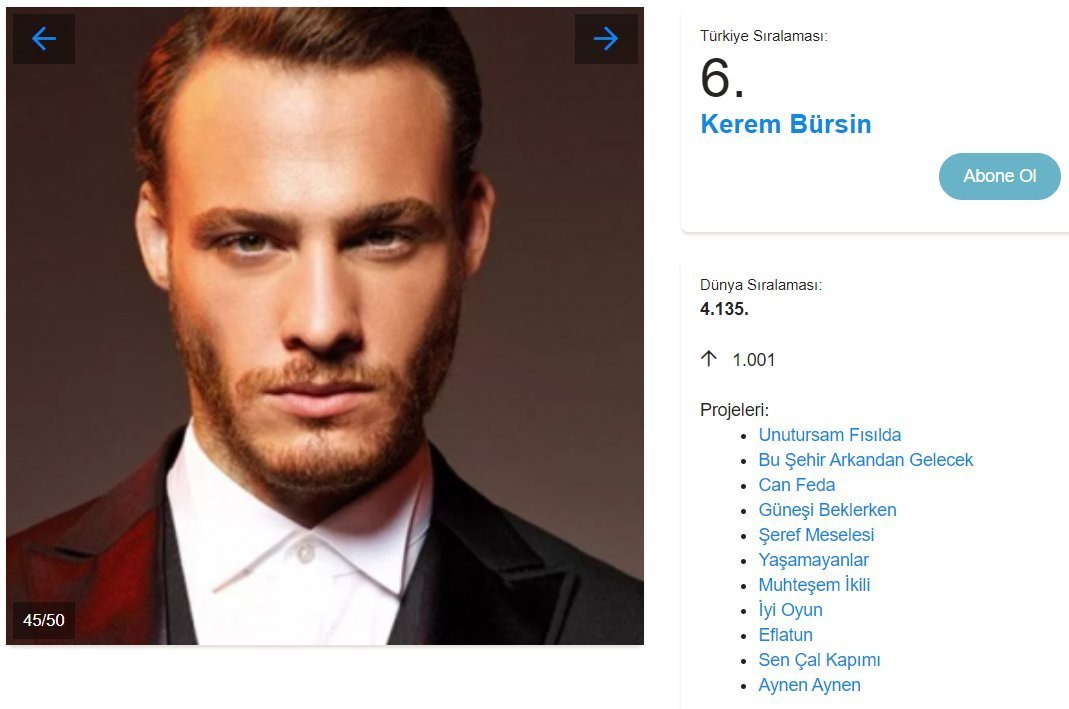
Task: Click the Türkiye ranking number 6
Action: tap(722, 78)
